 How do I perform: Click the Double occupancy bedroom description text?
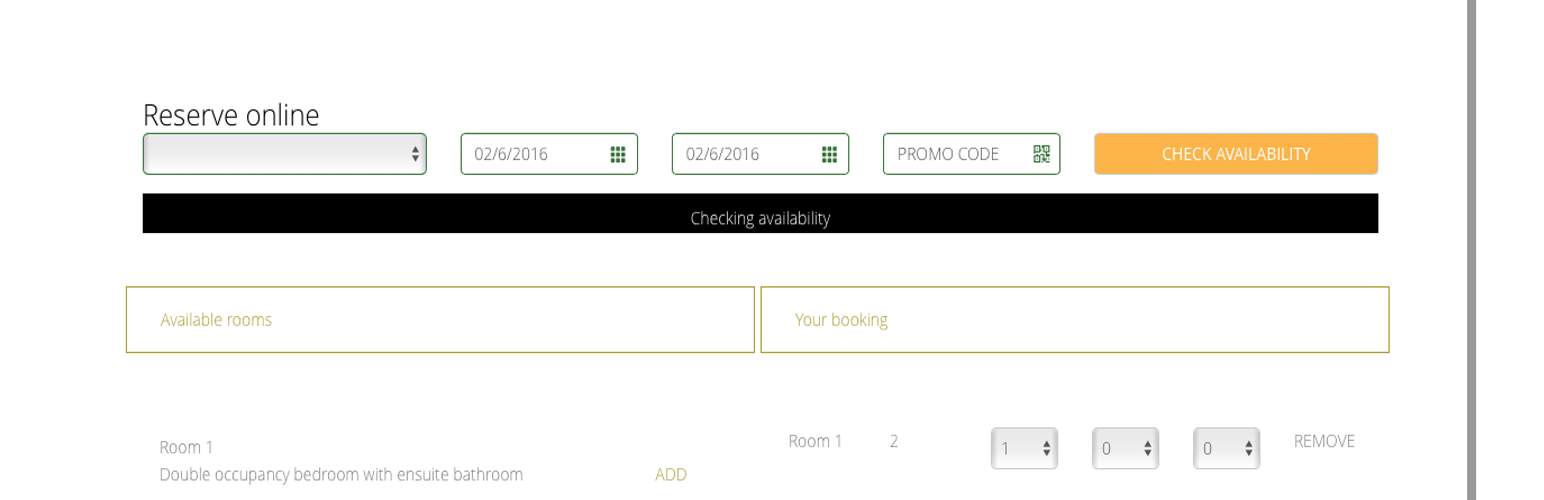point(341,475)
